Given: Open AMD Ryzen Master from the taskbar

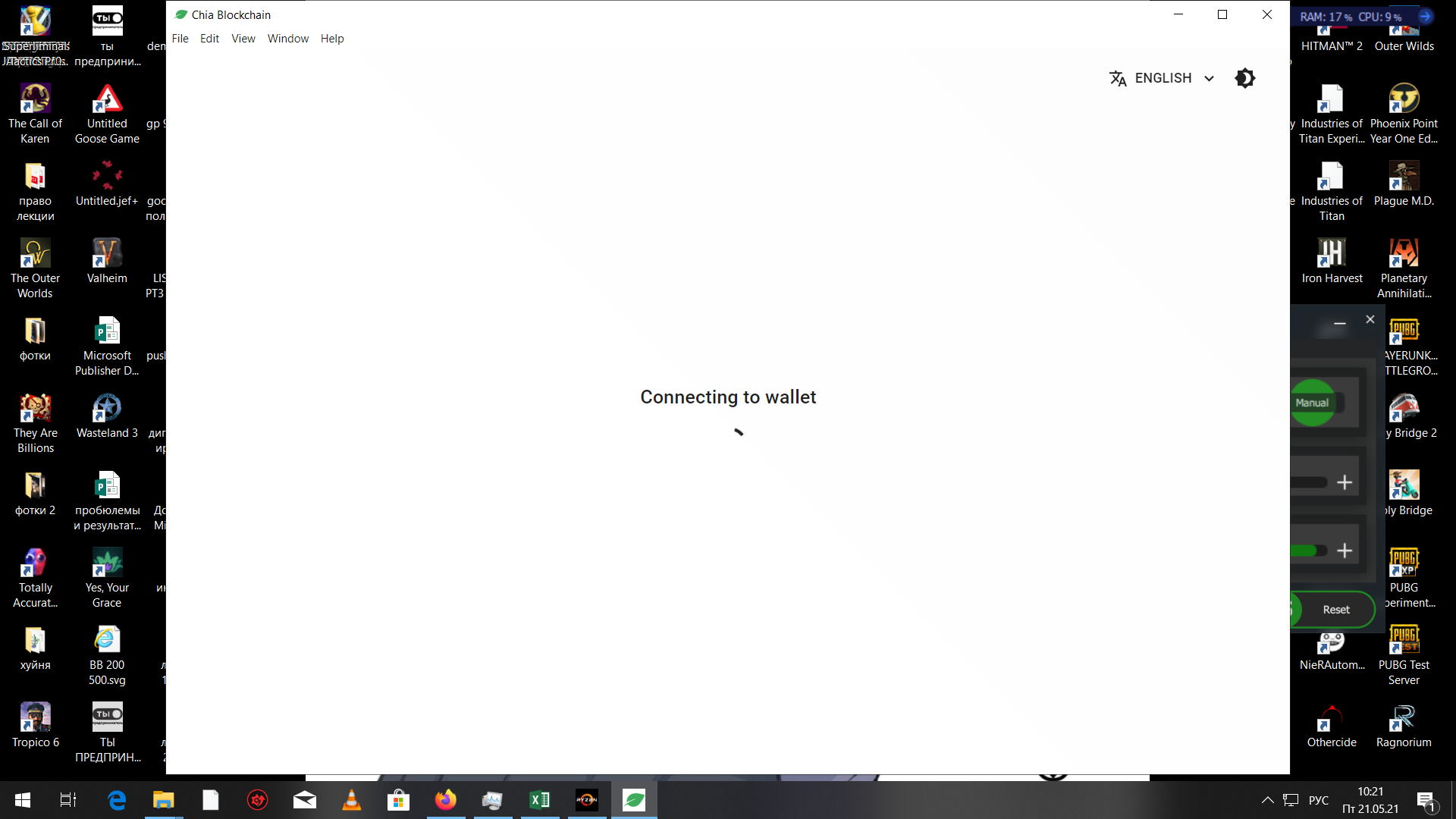Looking at the screenshot, I should tap(587, 800).
